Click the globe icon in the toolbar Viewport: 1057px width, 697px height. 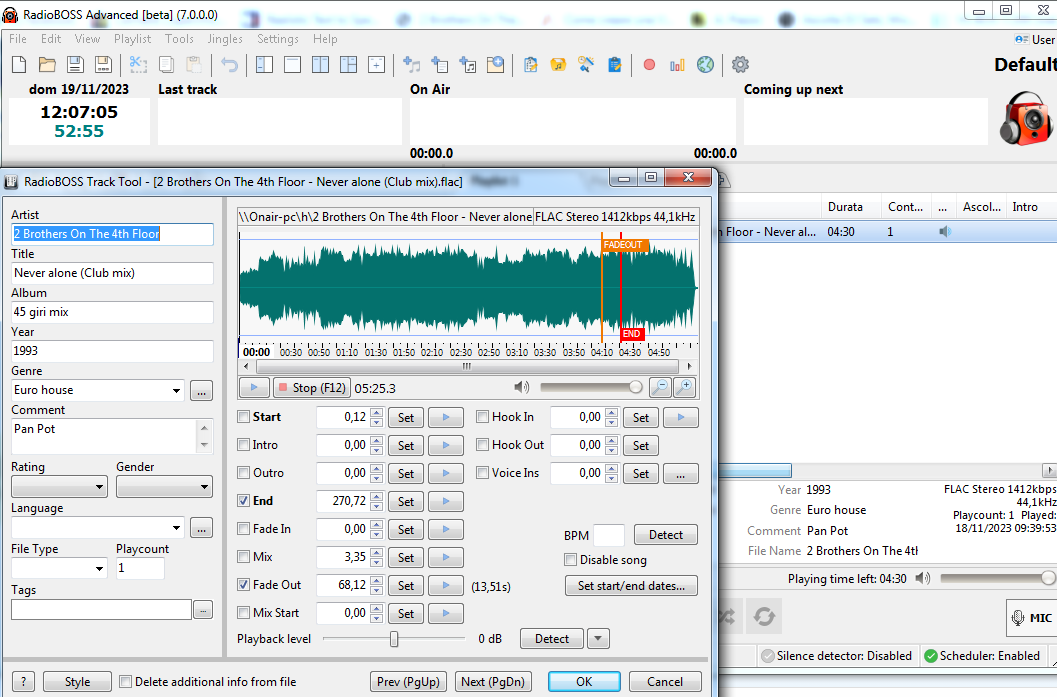point(706,65)
